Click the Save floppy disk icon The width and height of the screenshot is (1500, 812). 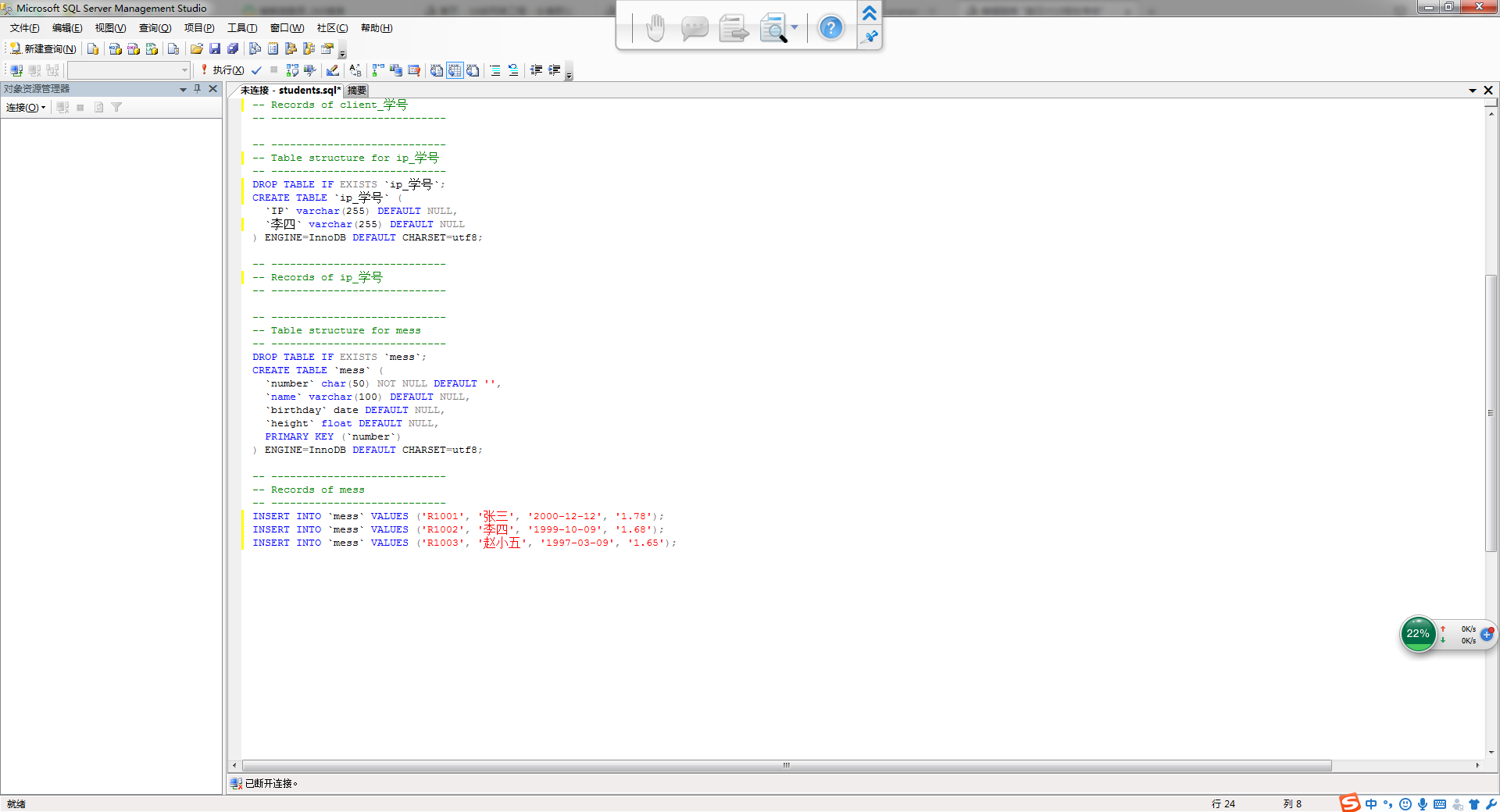(215, 49)
